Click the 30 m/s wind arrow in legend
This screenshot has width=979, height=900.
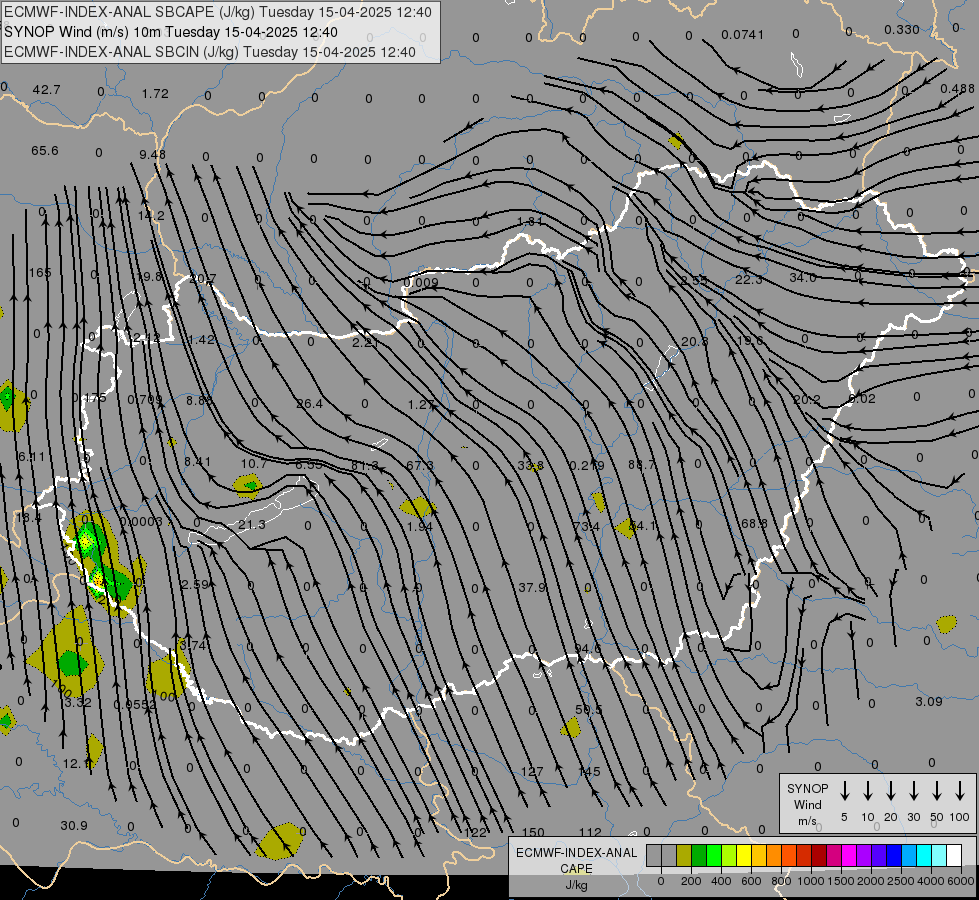point(913,791)
